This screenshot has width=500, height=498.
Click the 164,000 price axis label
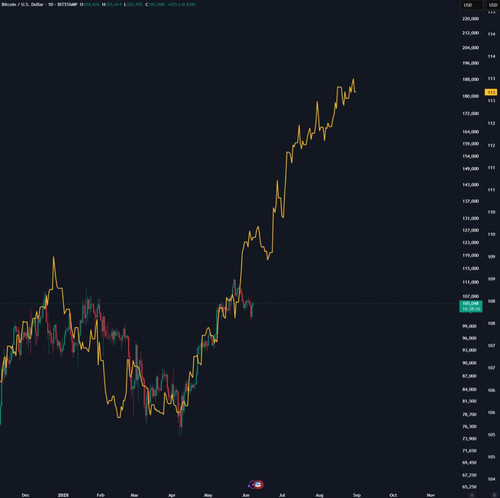tap(470, 132)
